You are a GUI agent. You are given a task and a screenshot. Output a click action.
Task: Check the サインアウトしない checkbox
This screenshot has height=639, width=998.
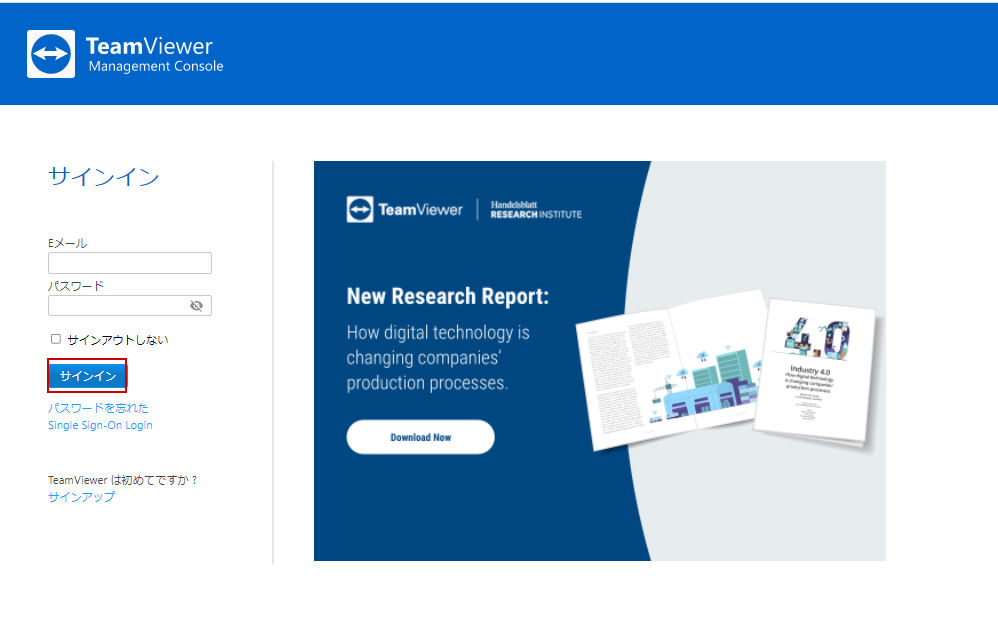tap(56, 339)
